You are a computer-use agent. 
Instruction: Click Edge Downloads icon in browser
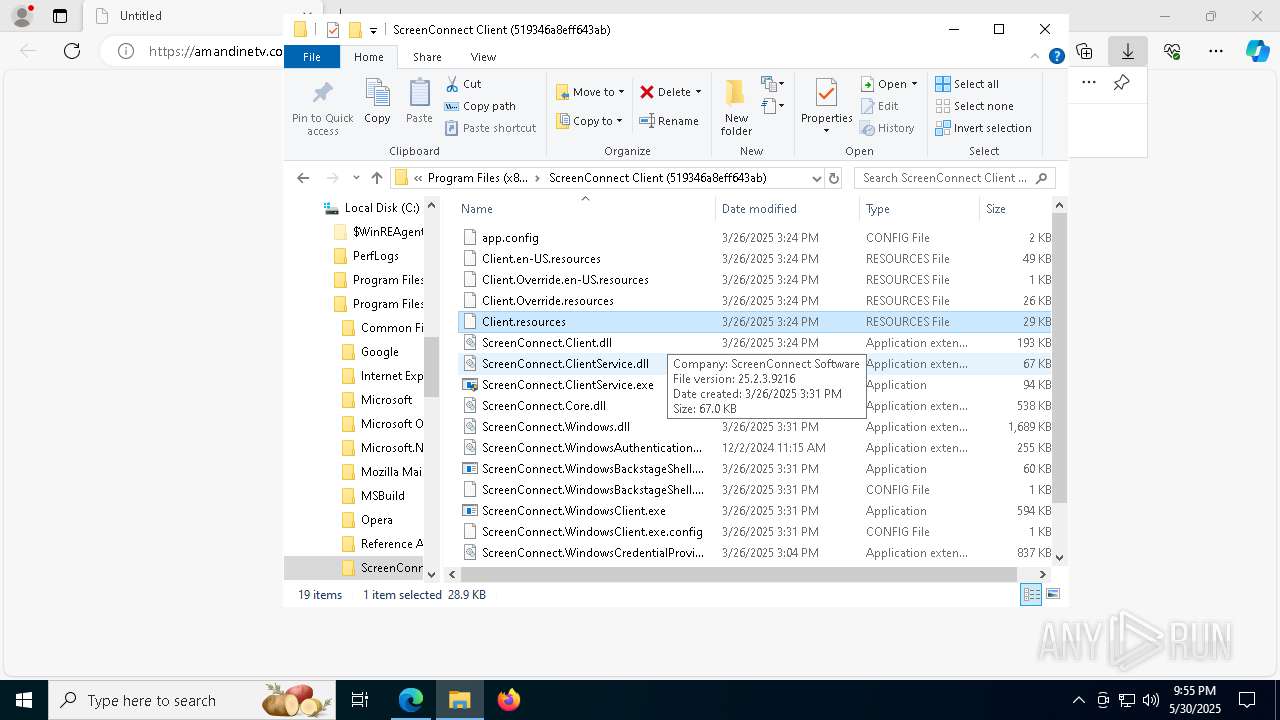tap(1128, 50)
